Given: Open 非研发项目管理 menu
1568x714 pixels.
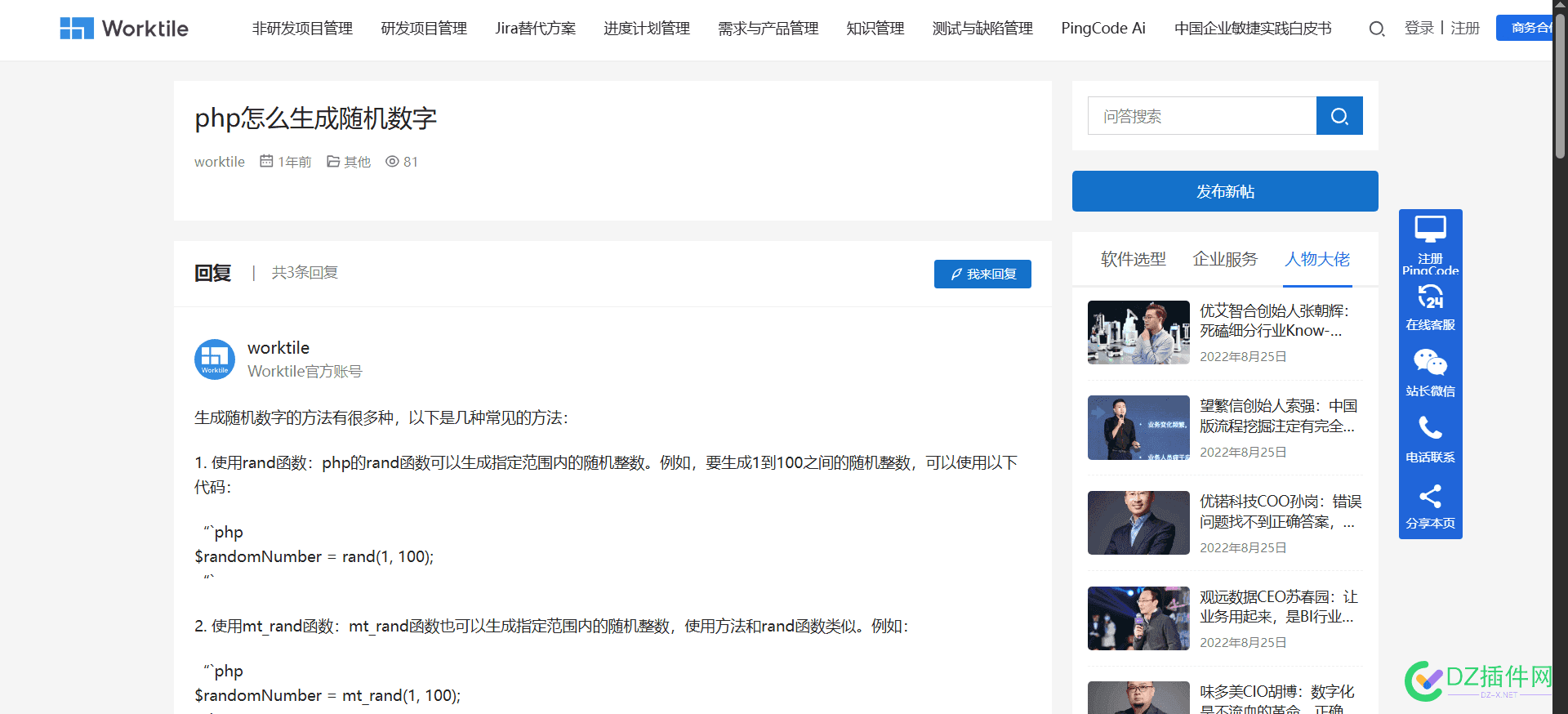Looking at the screenshot, I should pos(302,29).
